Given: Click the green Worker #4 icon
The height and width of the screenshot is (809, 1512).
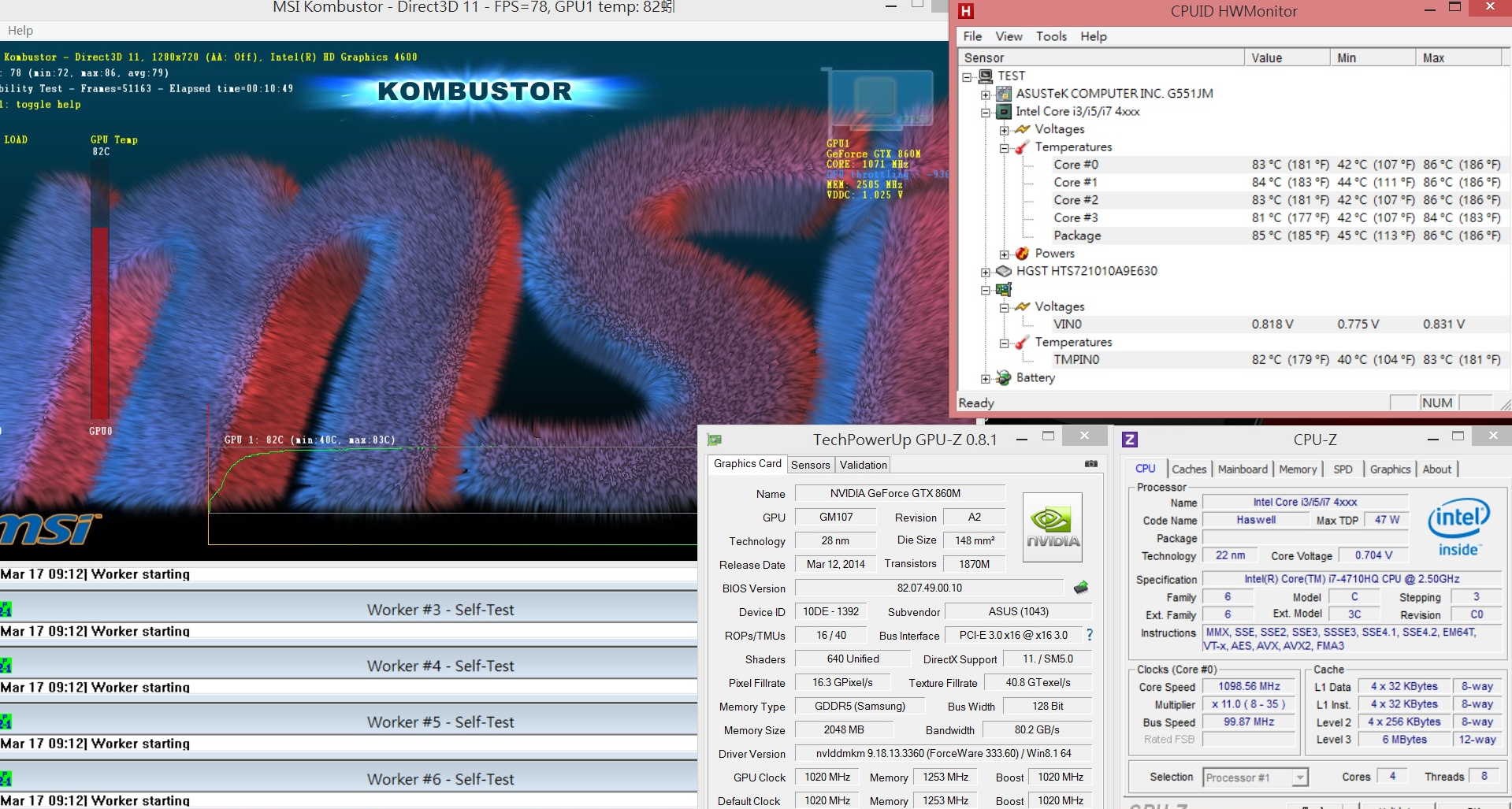Looking at the screenshot, I should coord(6,665).
